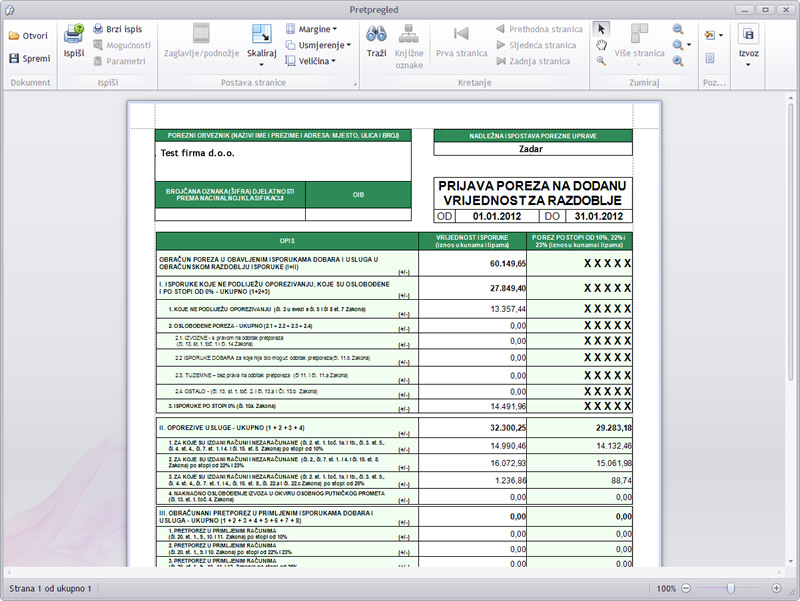Open Parametri settings

[x=120, y=61]
